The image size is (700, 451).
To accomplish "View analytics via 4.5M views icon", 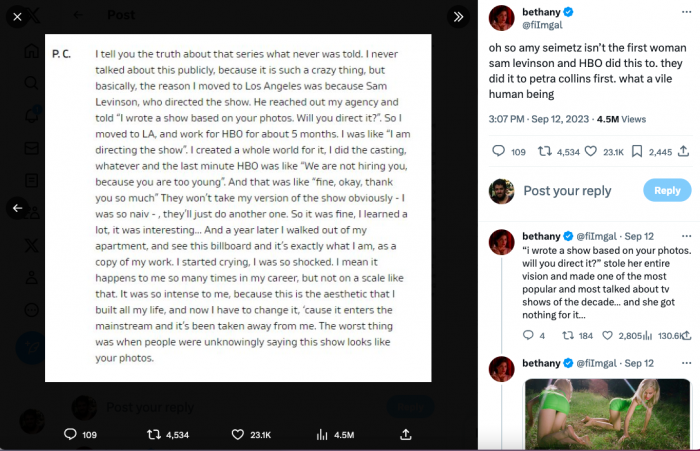I will pos(322,434).
